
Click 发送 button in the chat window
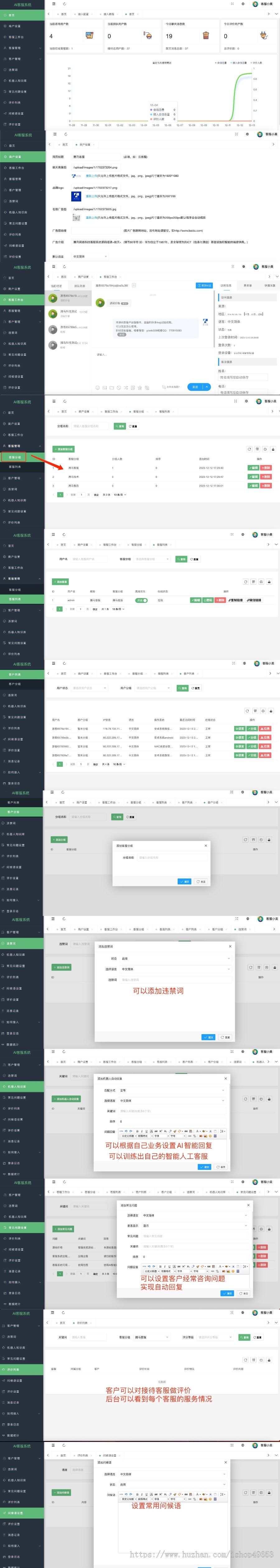[195, 387]
